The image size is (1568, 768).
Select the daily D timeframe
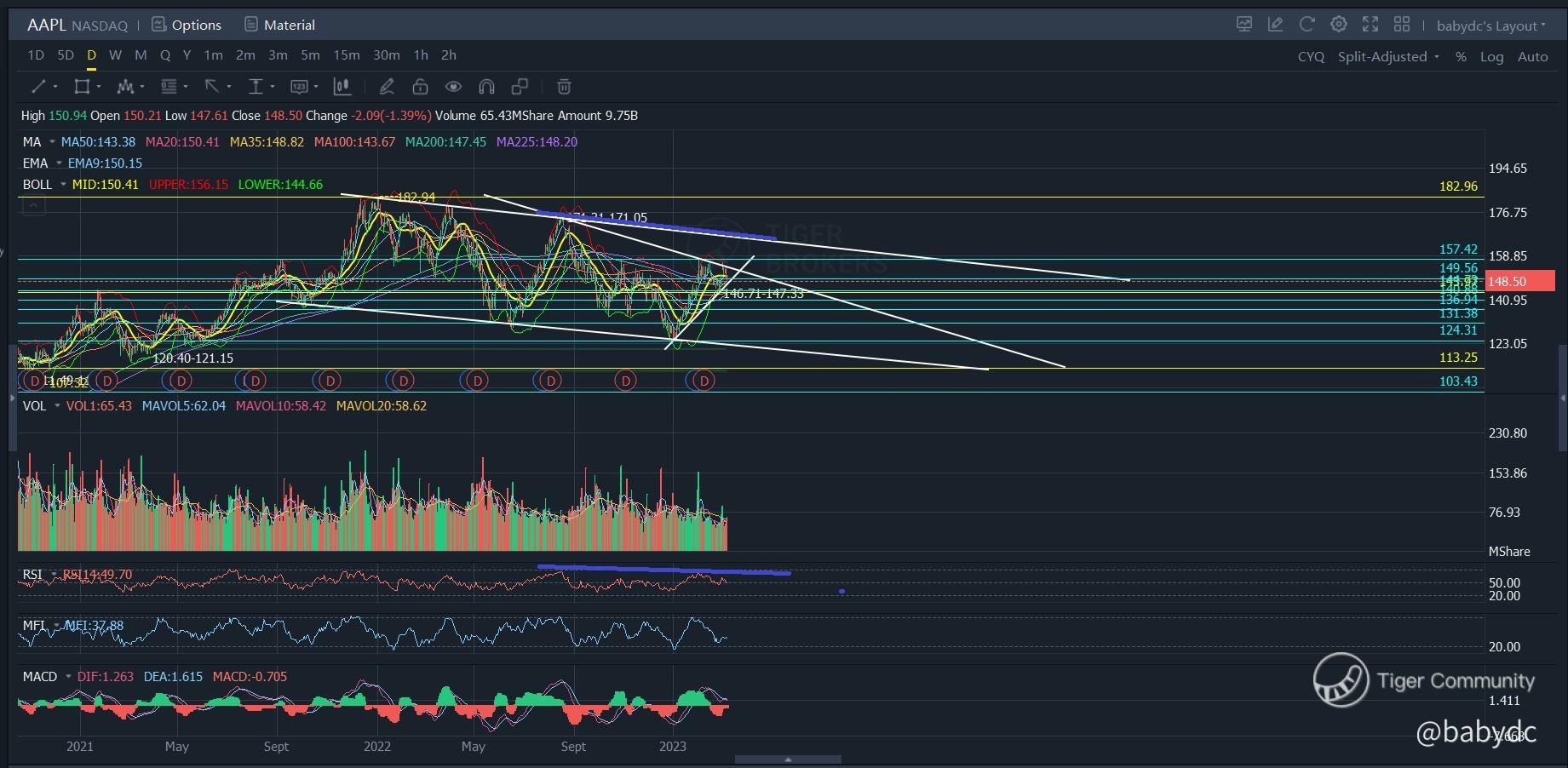91,55
